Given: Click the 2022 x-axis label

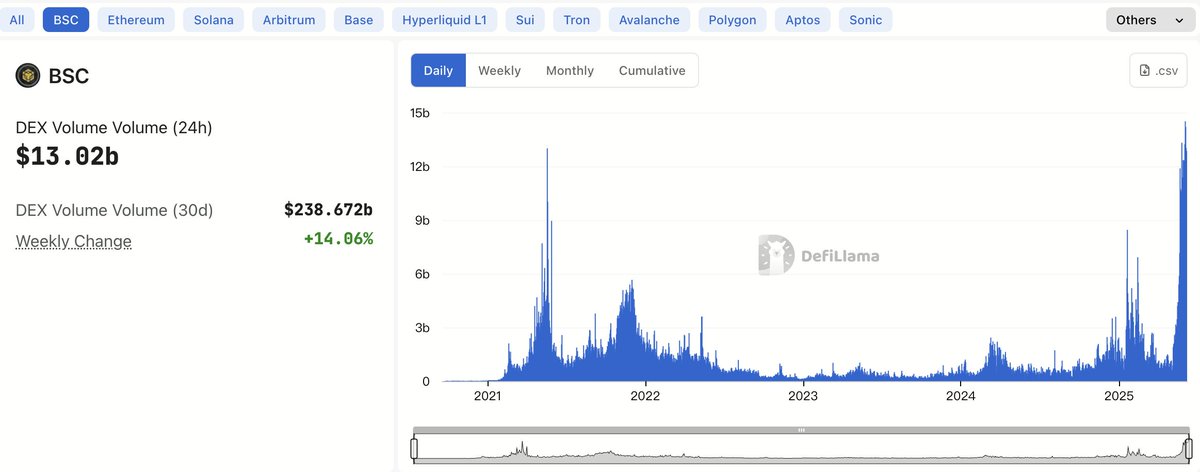Looking at the screenshot, I should pyautogui.click(x=646, y=395).
